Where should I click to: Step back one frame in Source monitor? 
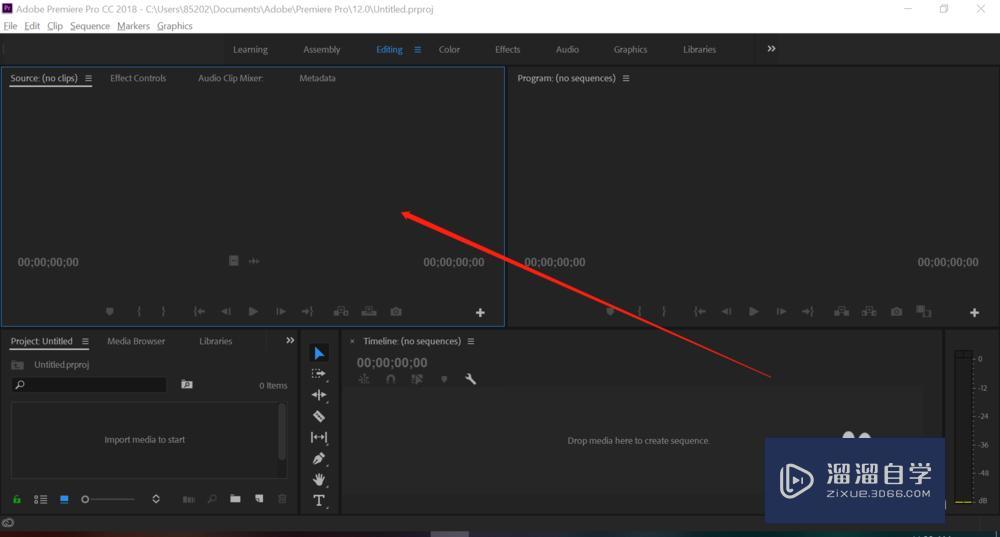[x=226, y=311]
